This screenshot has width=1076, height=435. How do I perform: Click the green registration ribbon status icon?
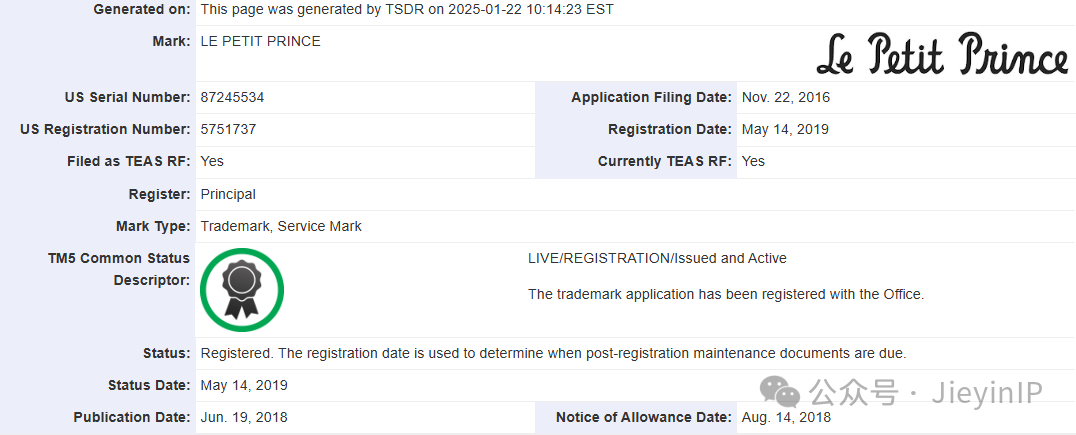[242, 290]
